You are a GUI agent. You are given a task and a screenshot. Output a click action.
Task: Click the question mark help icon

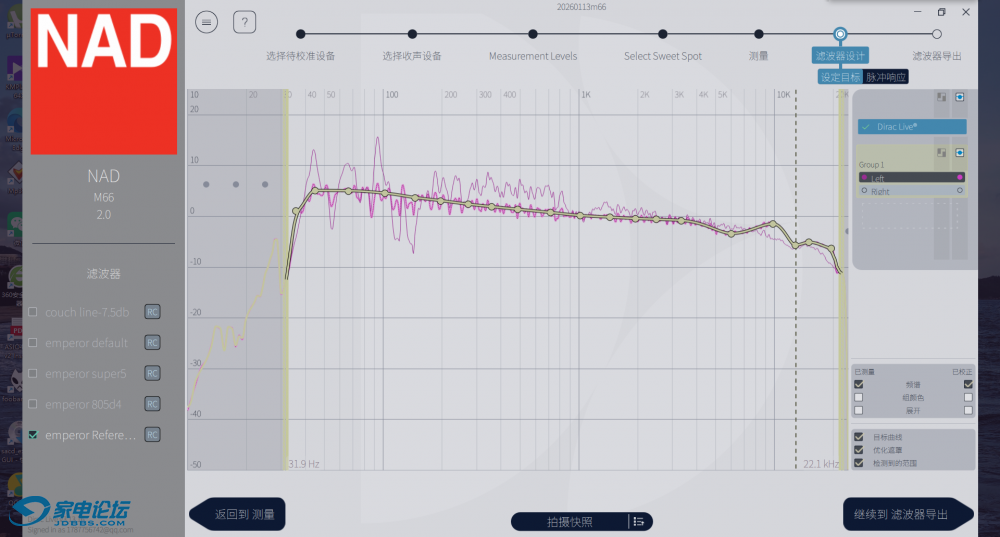(244, 22)
